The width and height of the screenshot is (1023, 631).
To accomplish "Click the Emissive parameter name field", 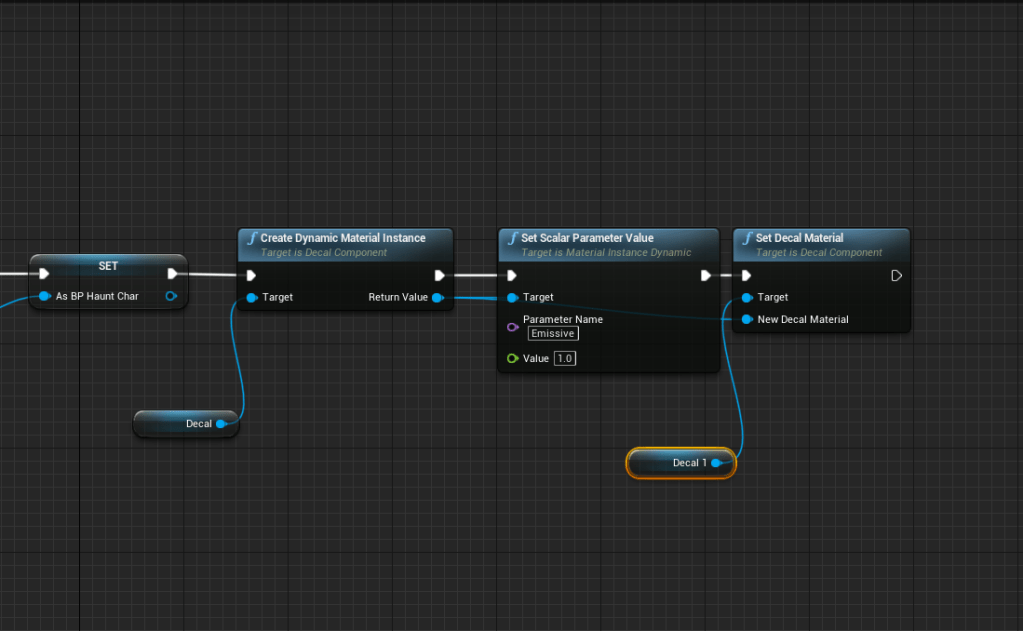I will click(552, 334).
